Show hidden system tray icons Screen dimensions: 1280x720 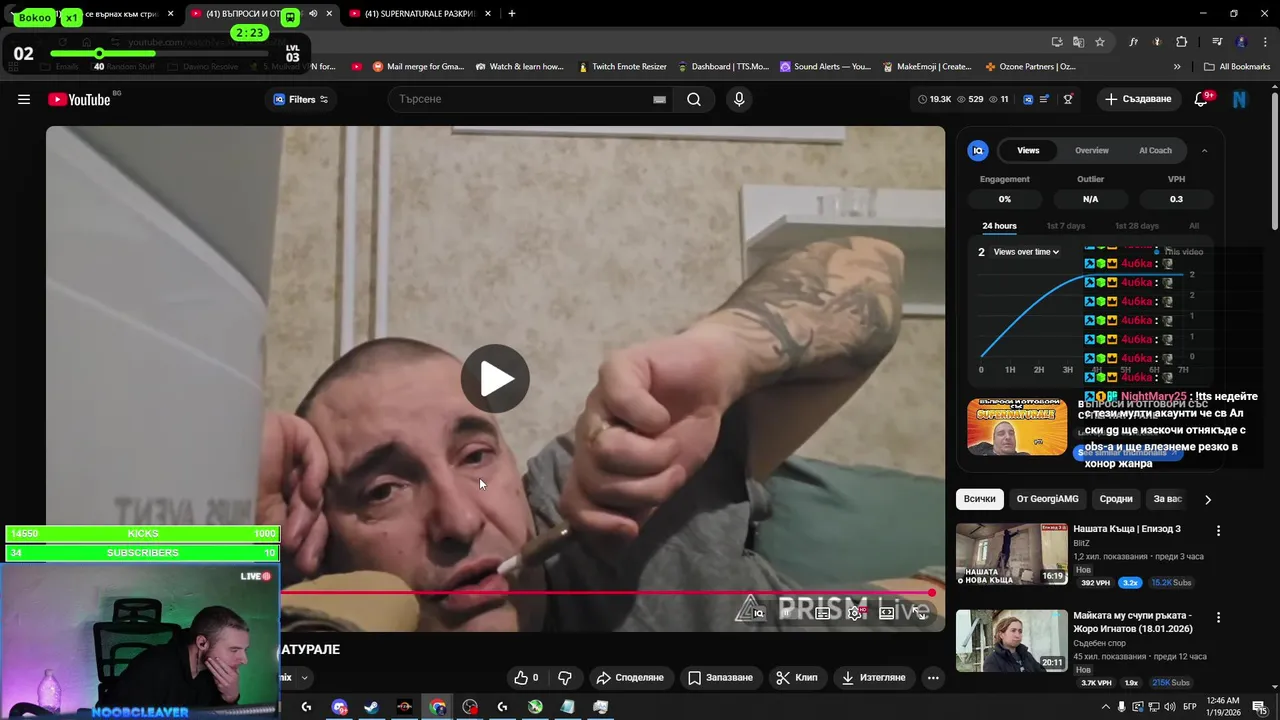click(1105, 707)
